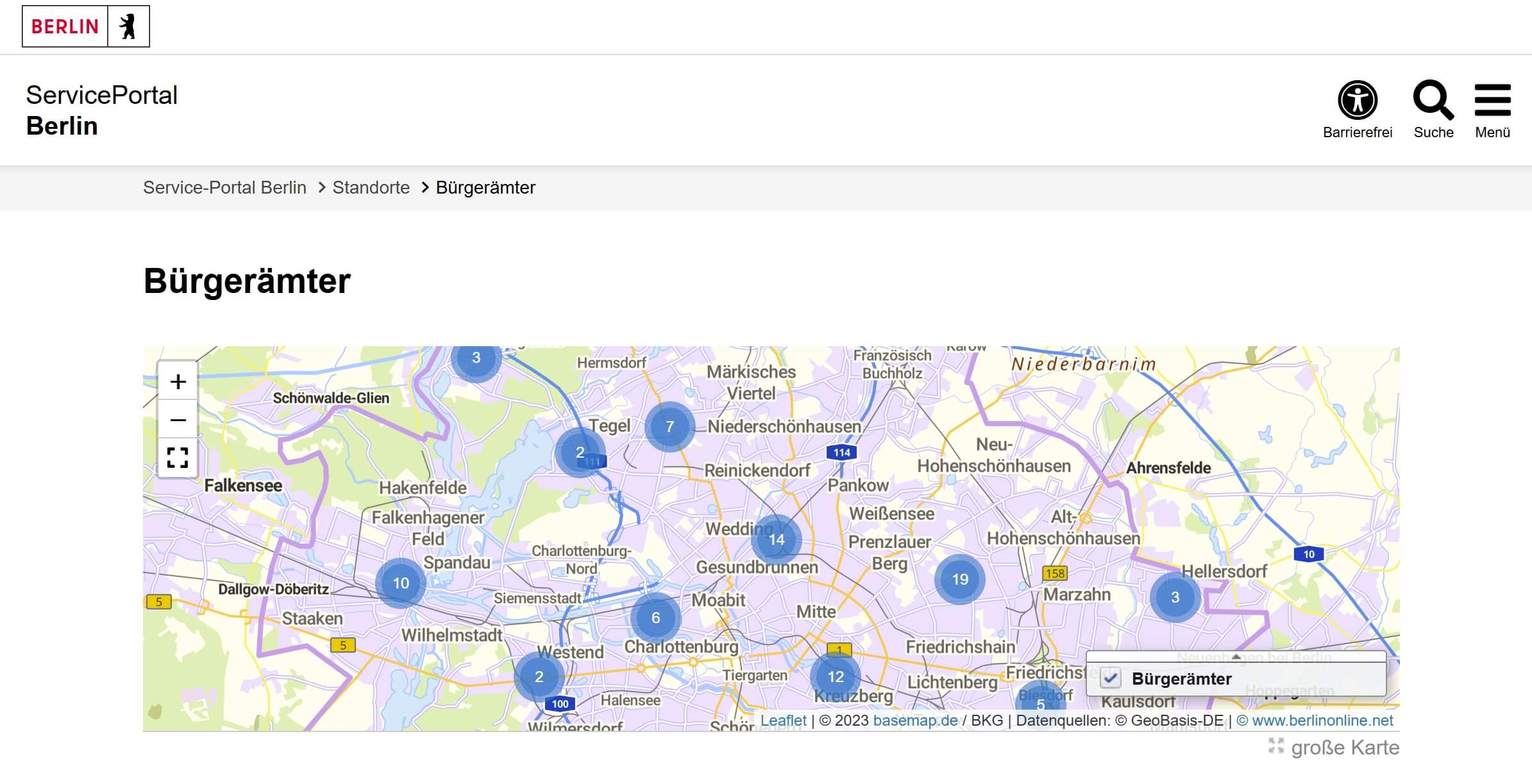The width and height of the screenshot is (1532, 784).
Task: Go to Standorte breadcrumb
Action: [371, 187]
